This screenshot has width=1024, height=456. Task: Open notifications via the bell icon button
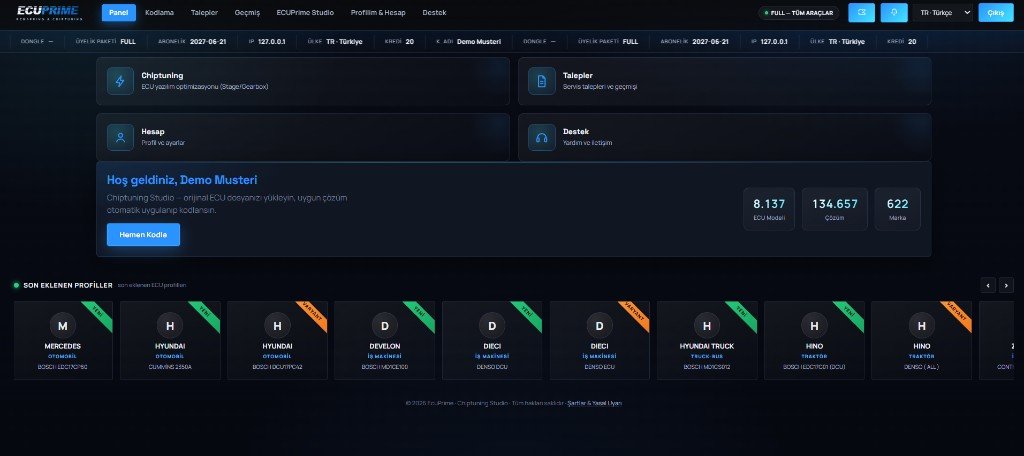[893, 12]
